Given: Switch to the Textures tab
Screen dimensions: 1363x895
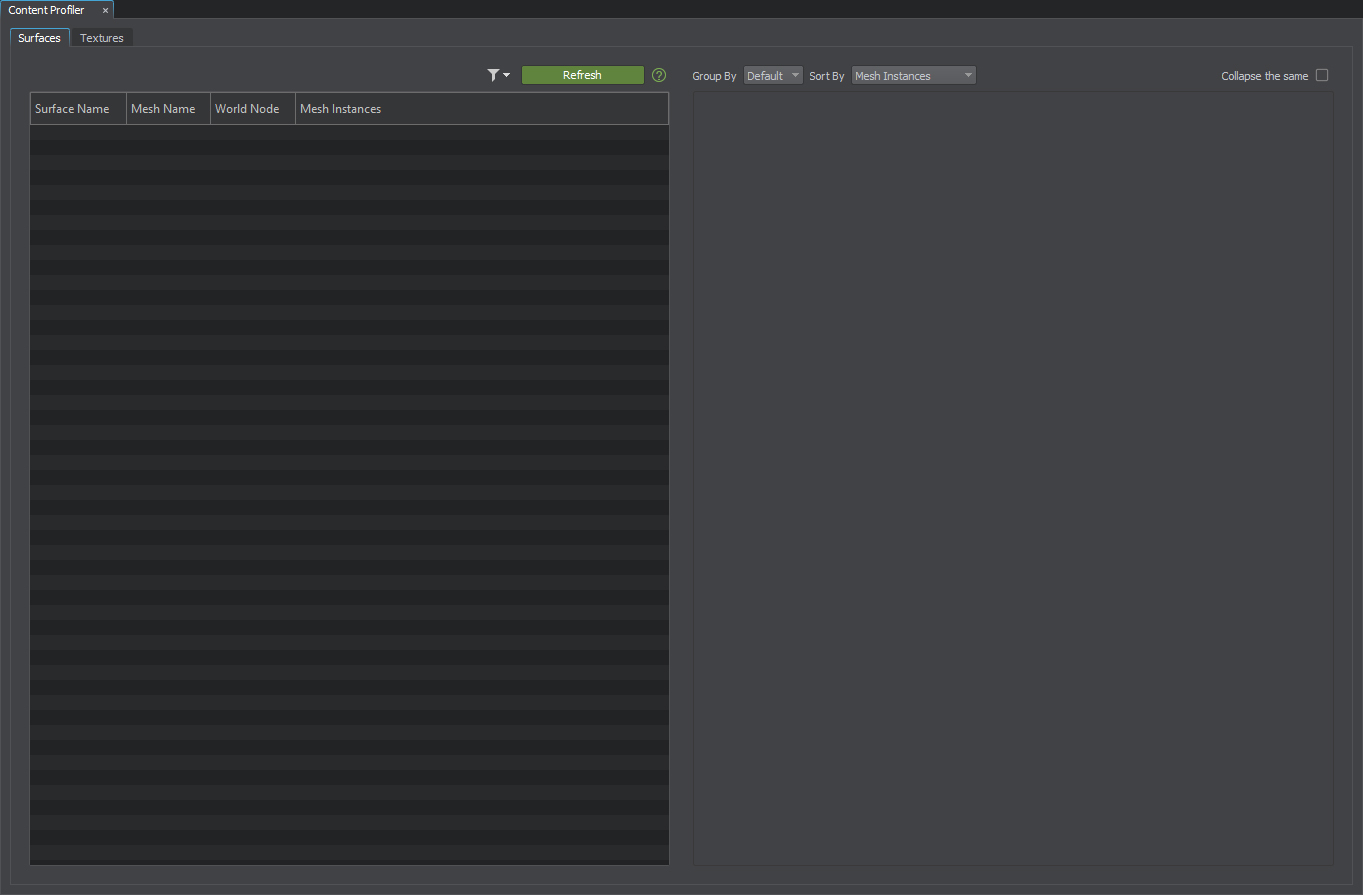Looking at the screenshot, I should (x=102, y=38).
